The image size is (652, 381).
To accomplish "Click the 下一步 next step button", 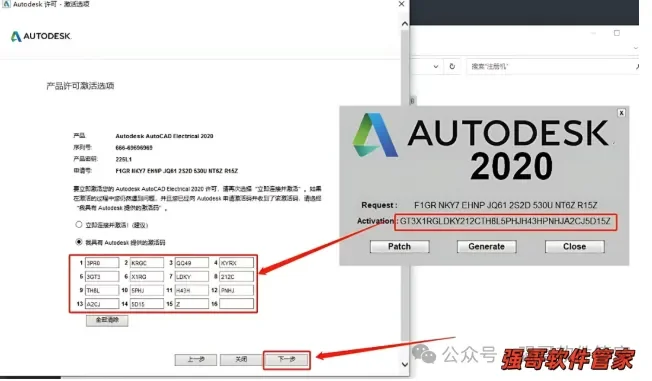I will 286,359.
